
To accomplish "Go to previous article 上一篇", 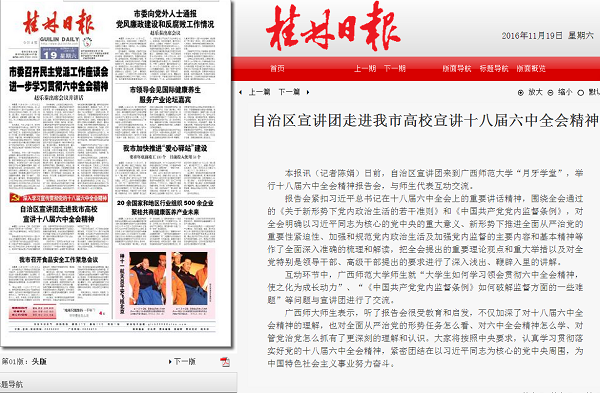I will click(x=259, y=92).
